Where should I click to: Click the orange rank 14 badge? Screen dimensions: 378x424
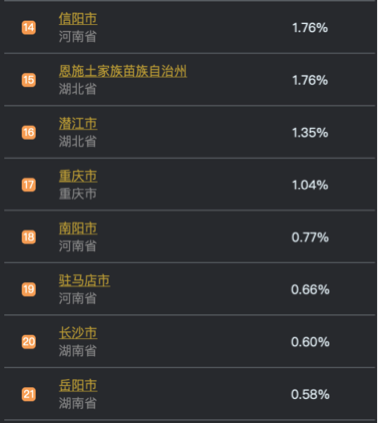pos(29,28)
